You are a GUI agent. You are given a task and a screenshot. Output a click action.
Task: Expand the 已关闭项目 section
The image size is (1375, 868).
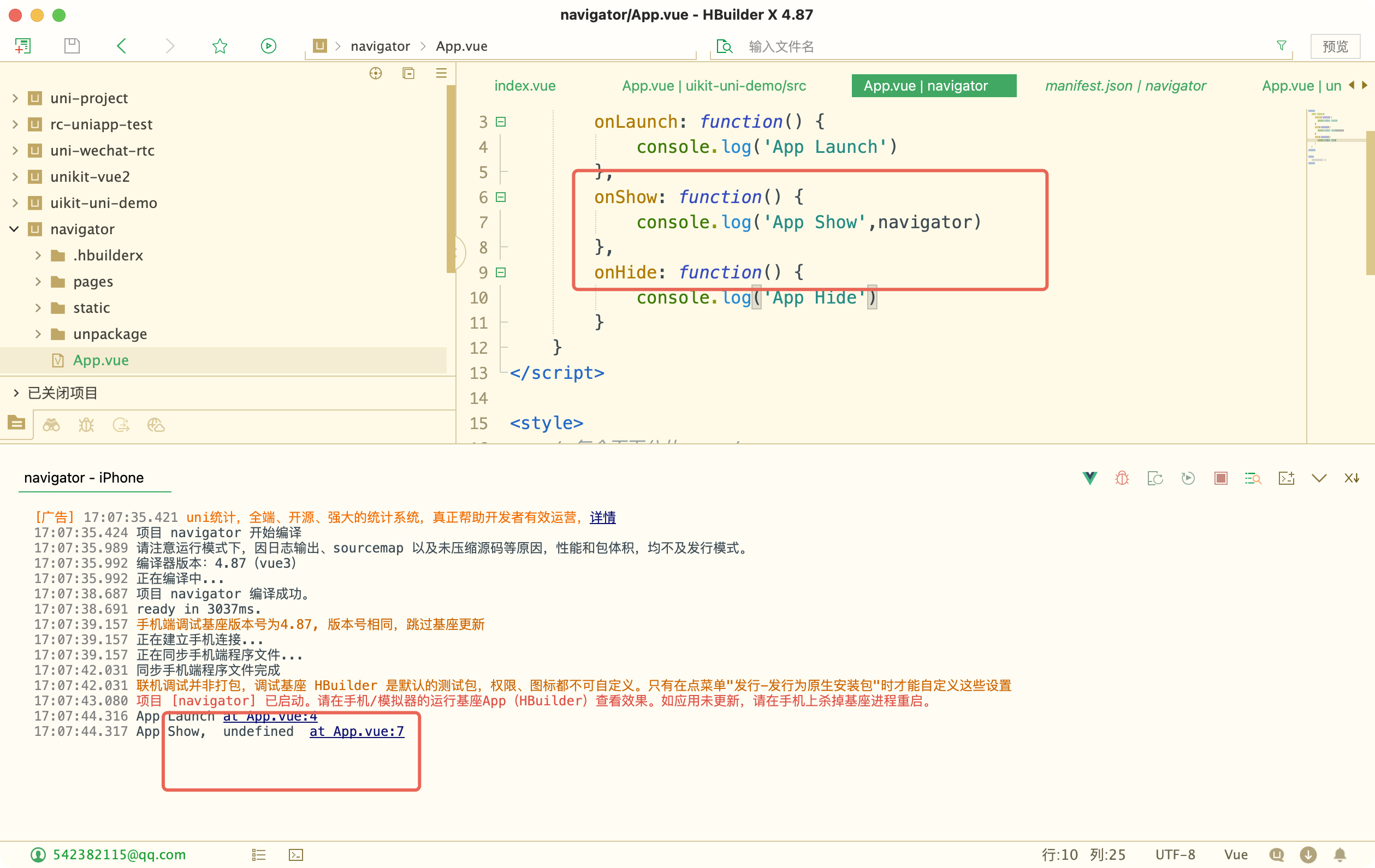pos(15,393)
